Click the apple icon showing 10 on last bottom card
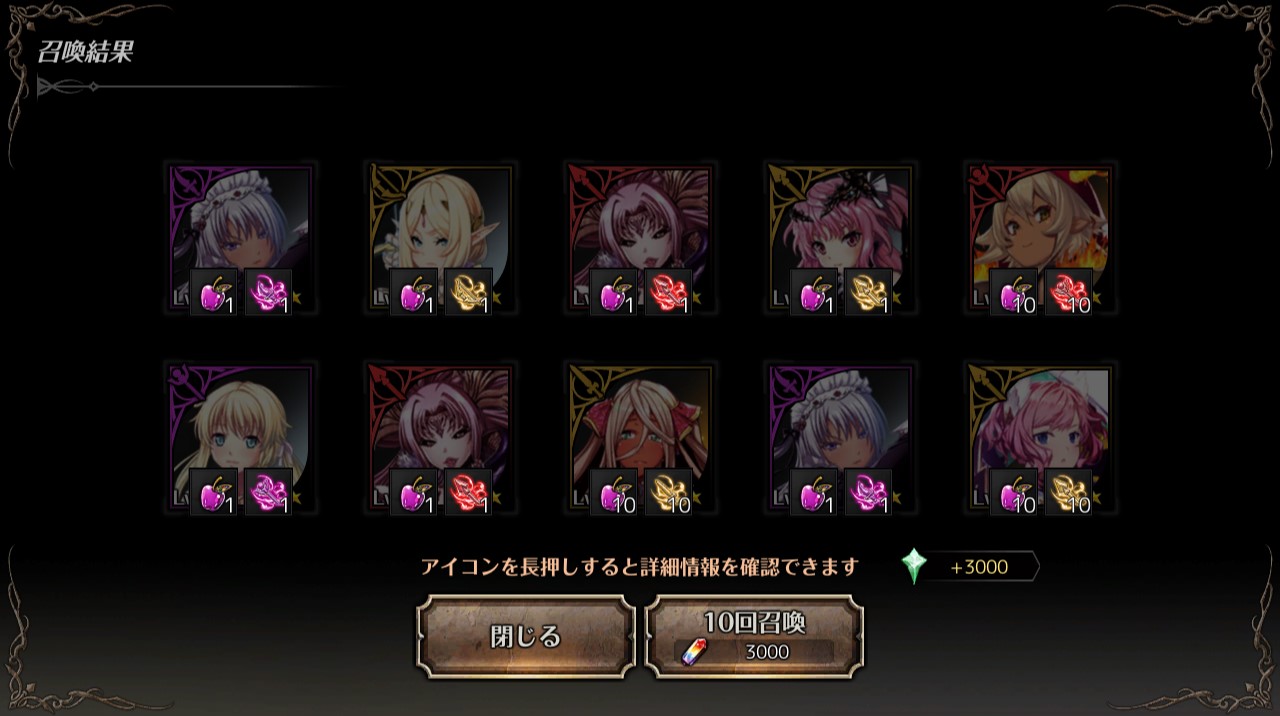Viewport: 1280px width, 716px height. click(x=1014, y=492)
